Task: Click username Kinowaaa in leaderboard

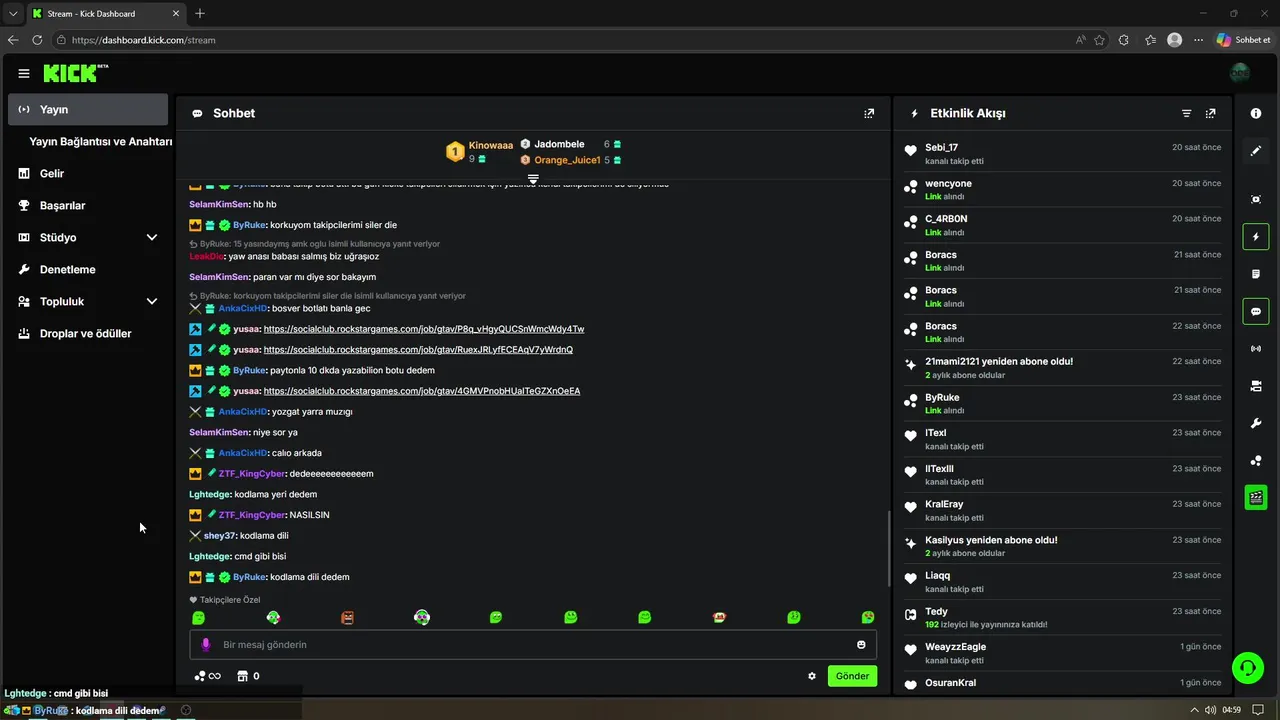Action: [491, 145]
